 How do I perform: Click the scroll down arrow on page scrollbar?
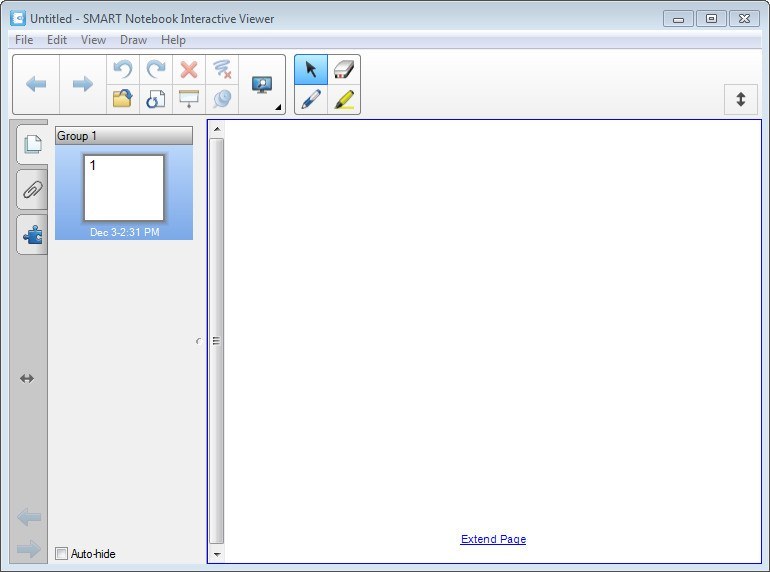click(217, 553)
